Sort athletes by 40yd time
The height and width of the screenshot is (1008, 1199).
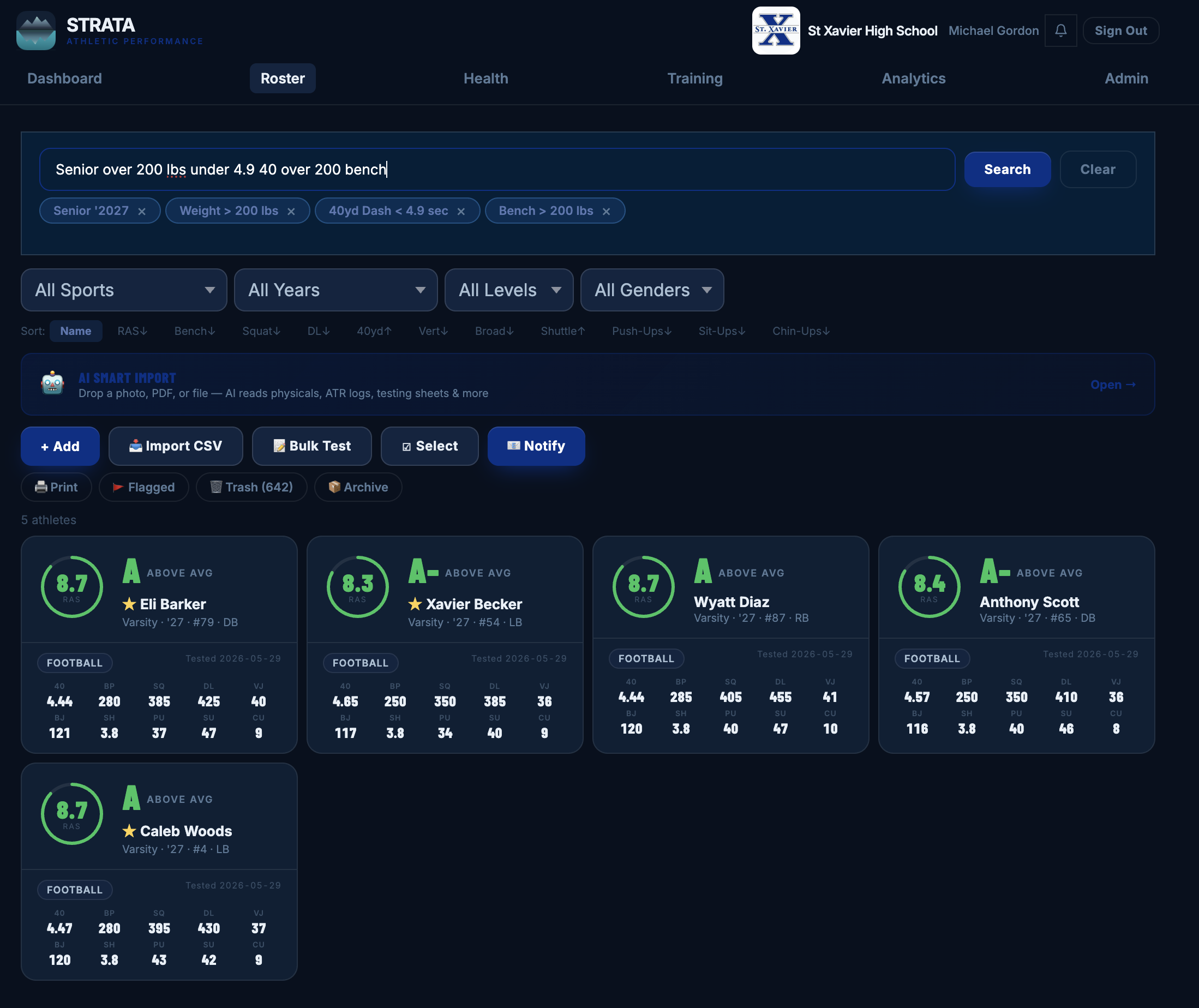(374, 332)
